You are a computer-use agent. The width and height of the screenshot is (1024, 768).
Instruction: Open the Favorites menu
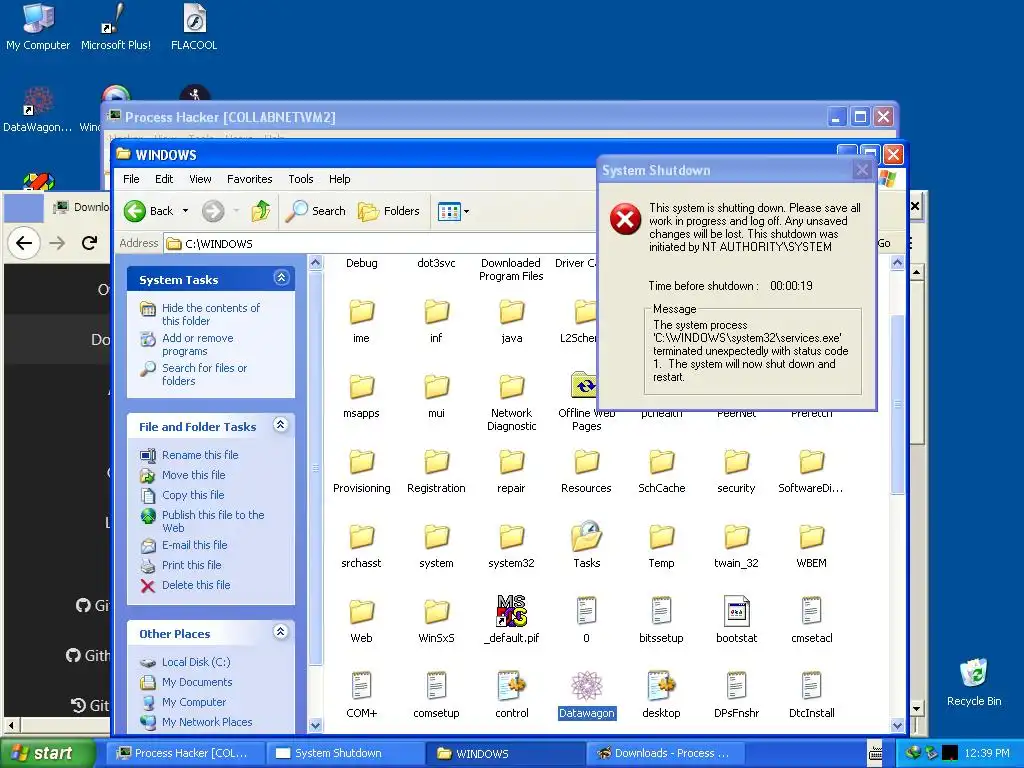249,179
